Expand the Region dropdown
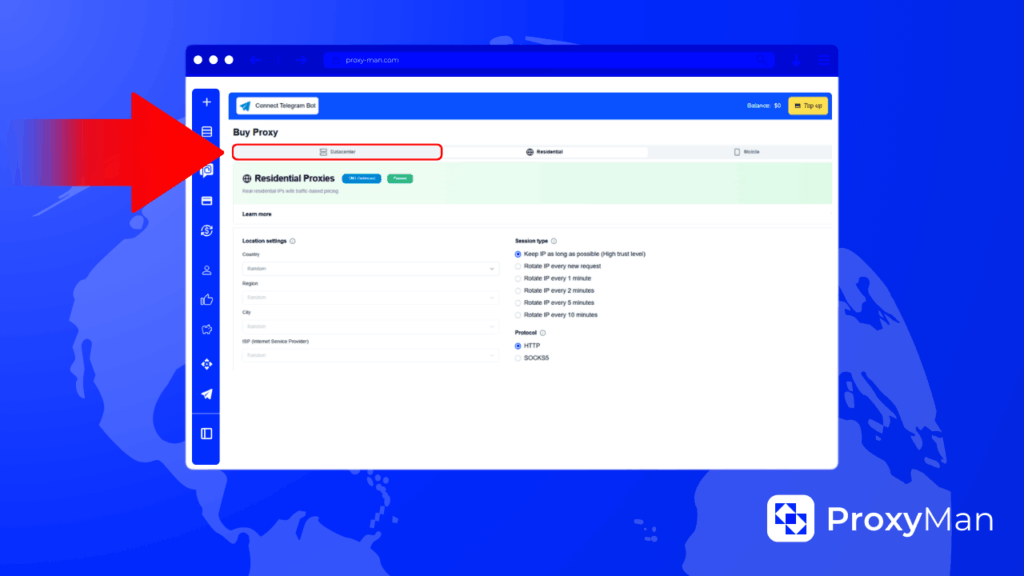1024x576 pixels. click(x=370, y=298)
